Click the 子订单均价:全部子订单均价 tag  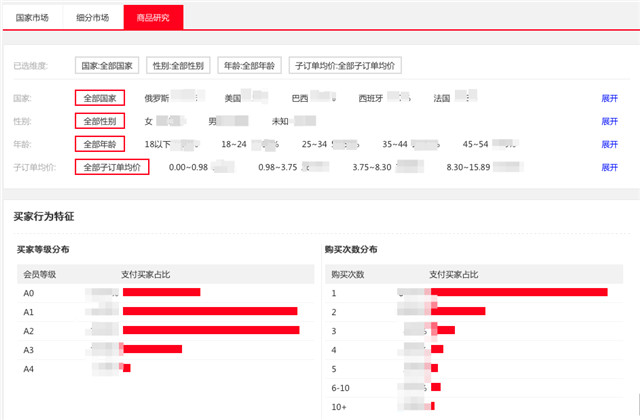click(x=344, y=66)
